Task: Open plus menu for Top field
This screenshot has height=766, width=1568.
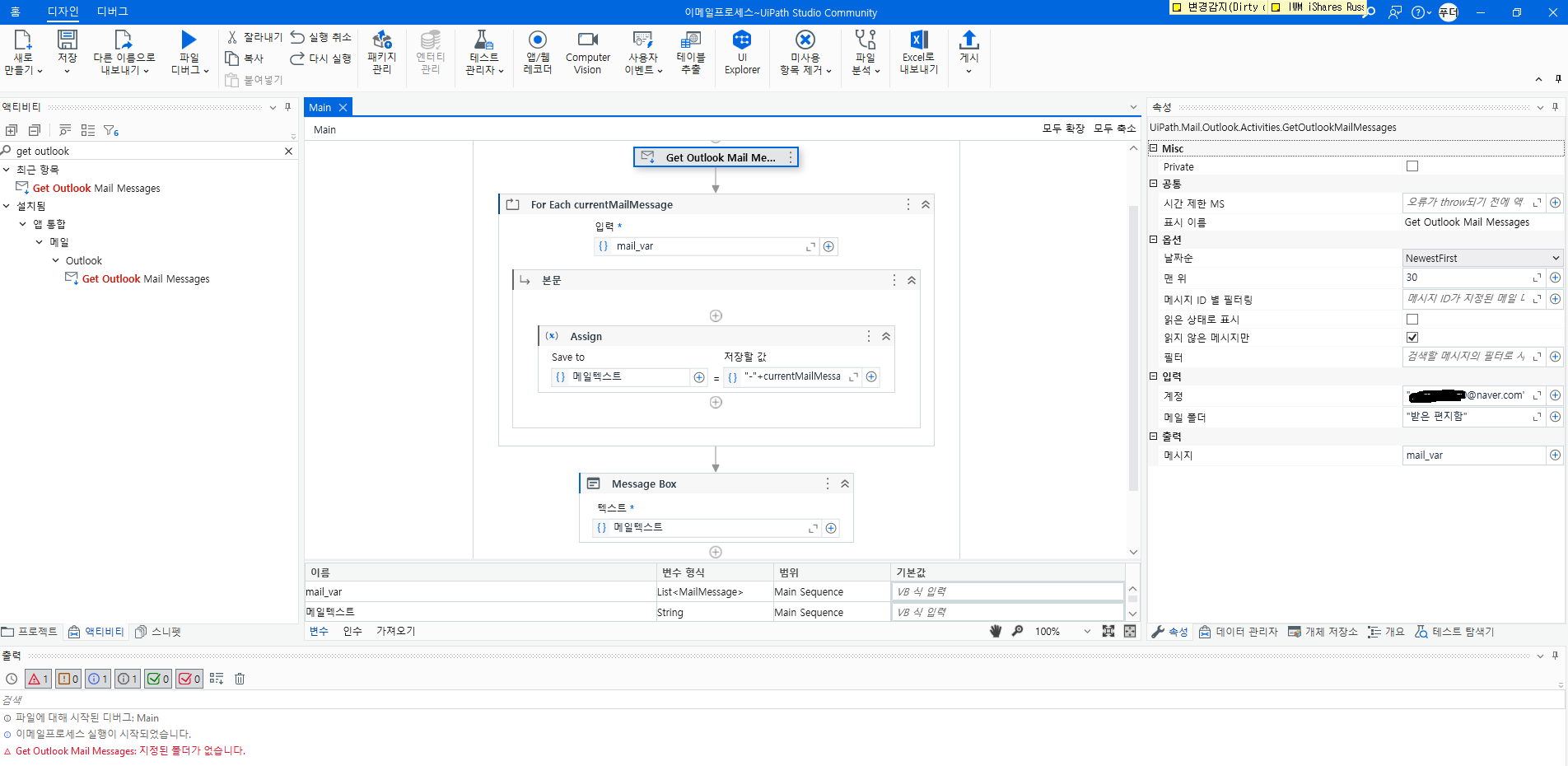Action: [1555, 278]
